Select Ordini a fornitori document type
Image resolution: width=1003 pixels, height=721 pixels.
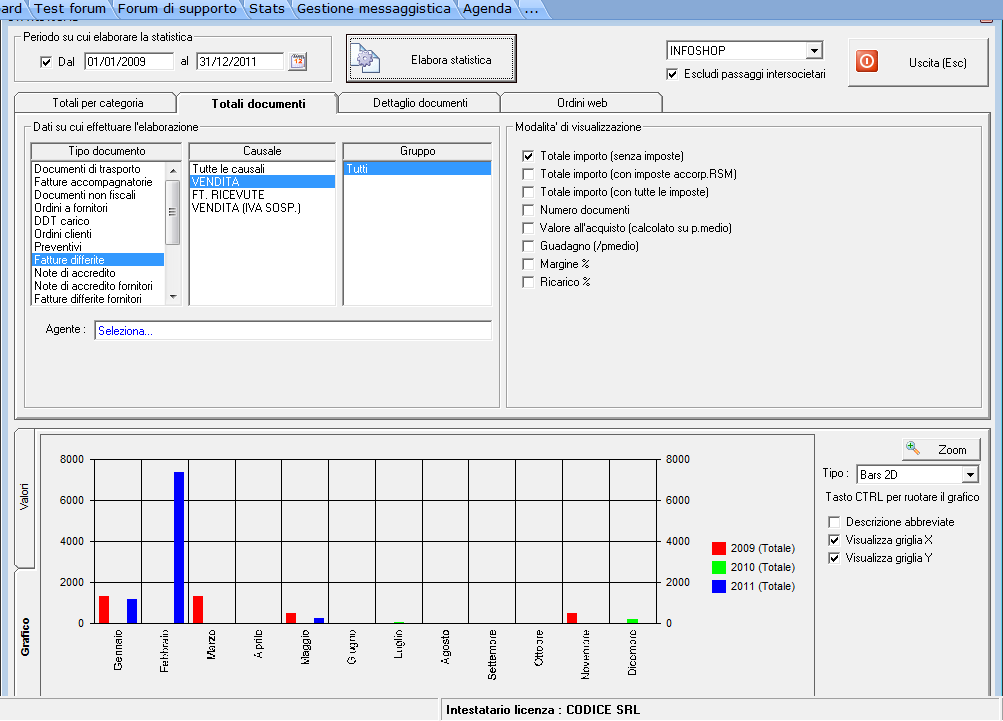[98, 208]
